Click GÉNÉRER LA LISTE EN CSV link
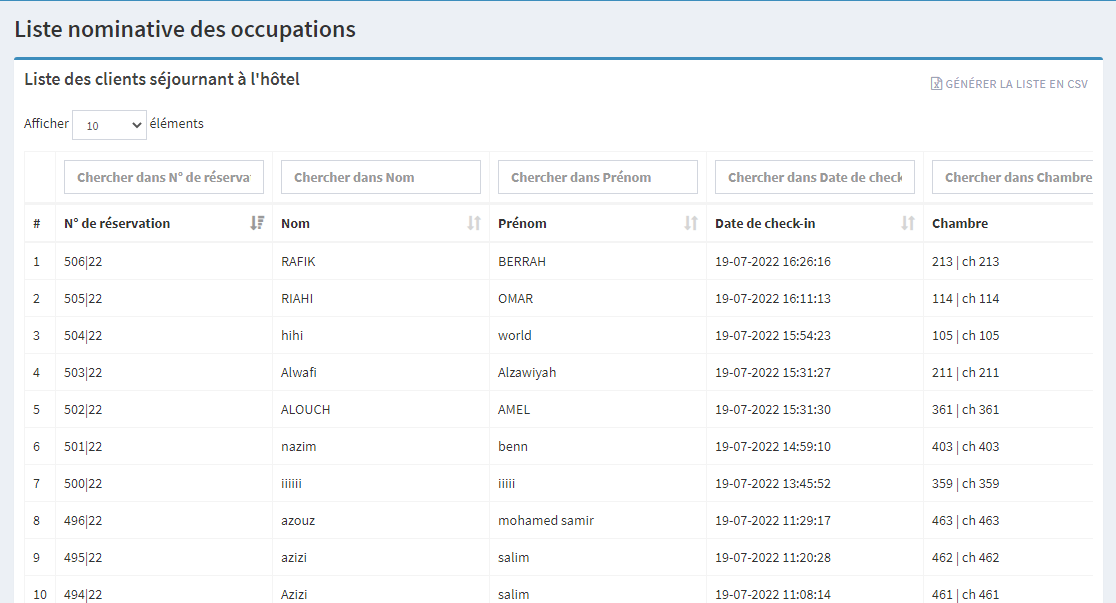1116x603 pixels. point(1016,85)
